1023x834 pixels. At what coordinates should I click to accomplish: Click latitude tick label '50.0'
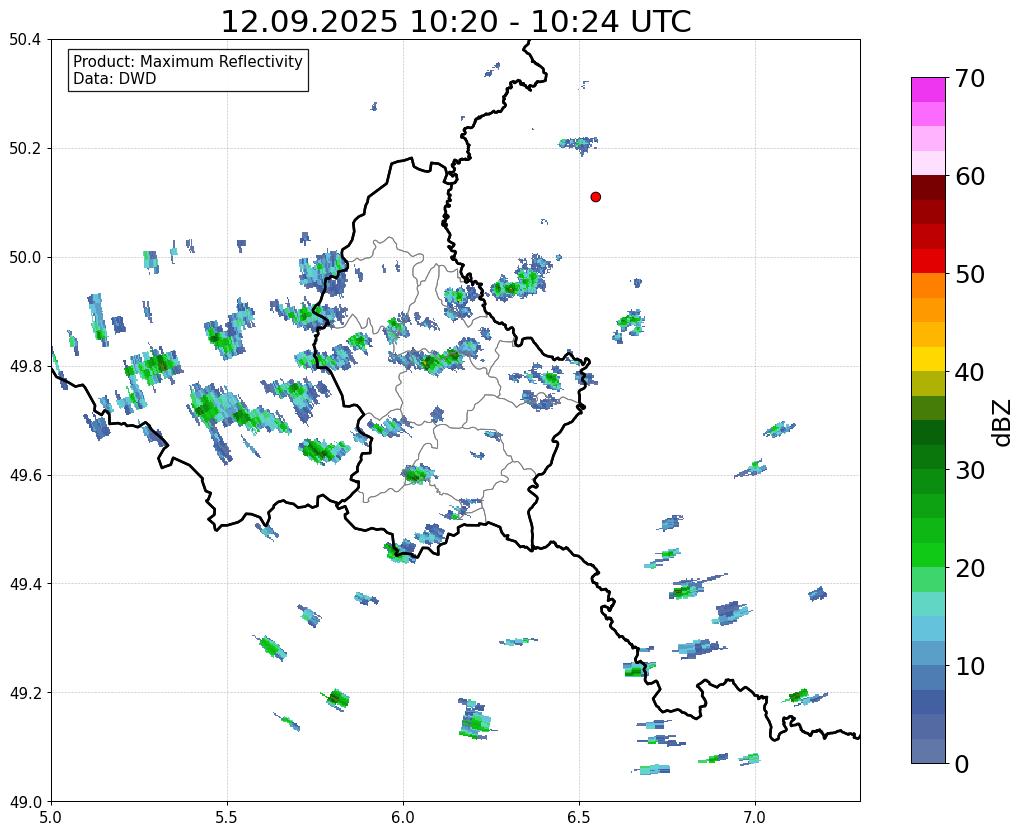(x=25, y=257)
